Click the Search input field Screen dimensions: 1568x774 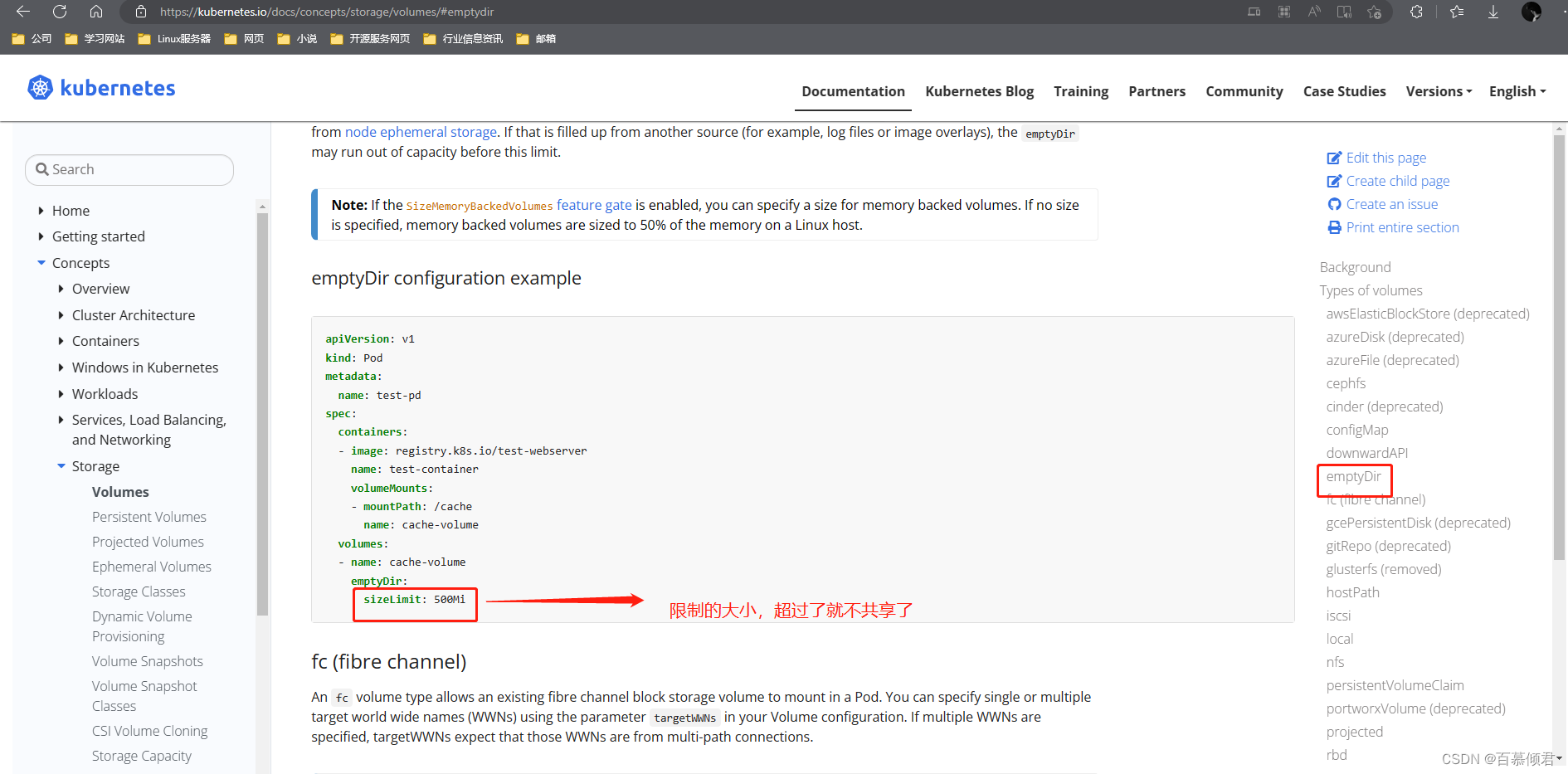click(129, 169)
